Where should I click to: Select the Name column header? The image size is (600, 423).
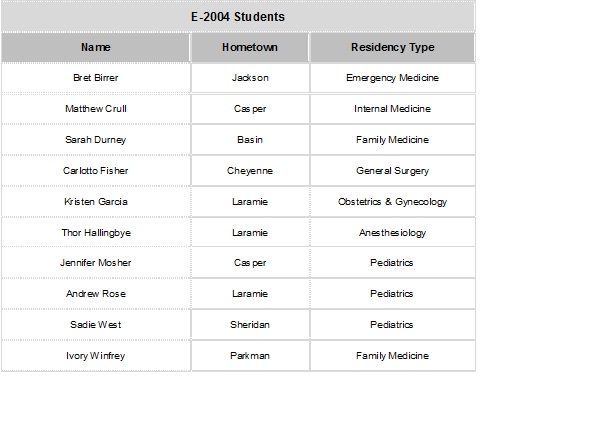pyautogui.click(x=96, y=47)
